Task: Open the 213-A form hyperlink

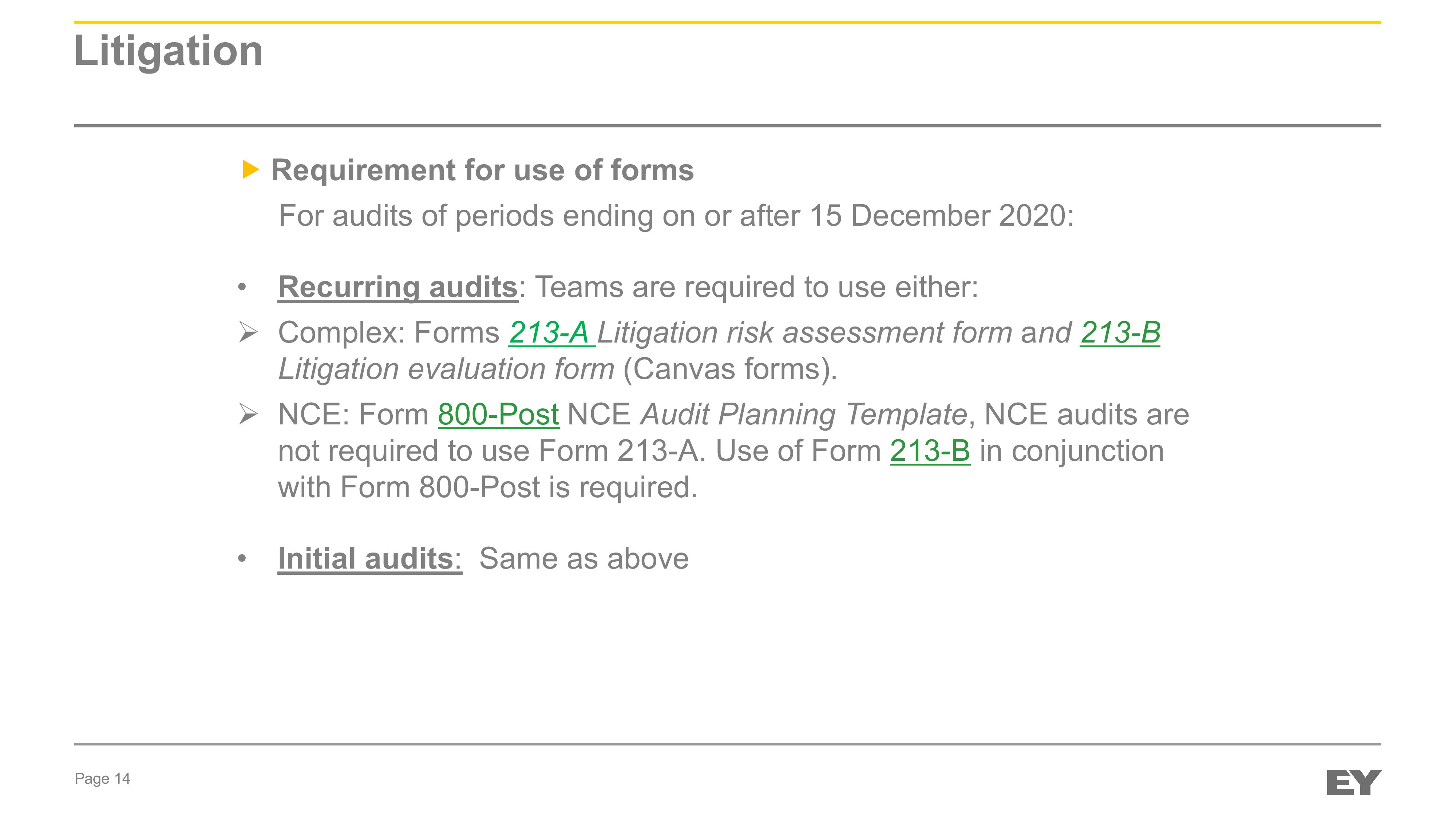Action: (551, 332)
